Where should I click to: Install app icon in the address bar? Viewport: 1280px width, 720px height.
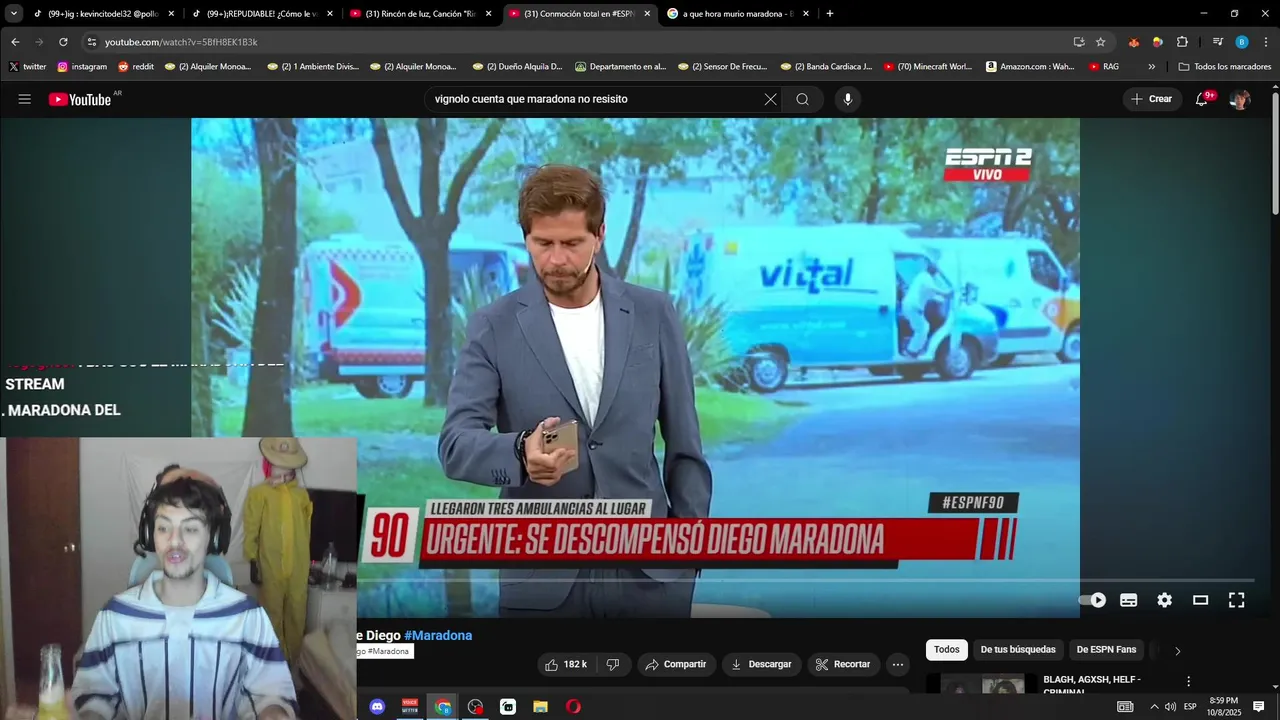coord(1079,42)
